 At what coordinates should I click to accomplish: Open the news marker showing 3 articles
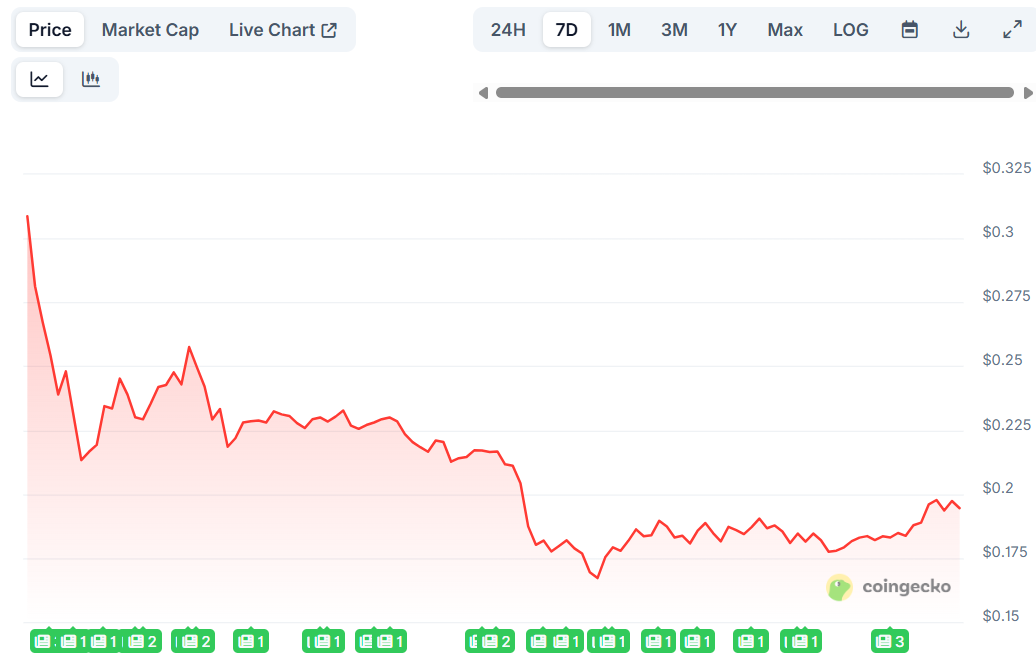coord(890,641)
